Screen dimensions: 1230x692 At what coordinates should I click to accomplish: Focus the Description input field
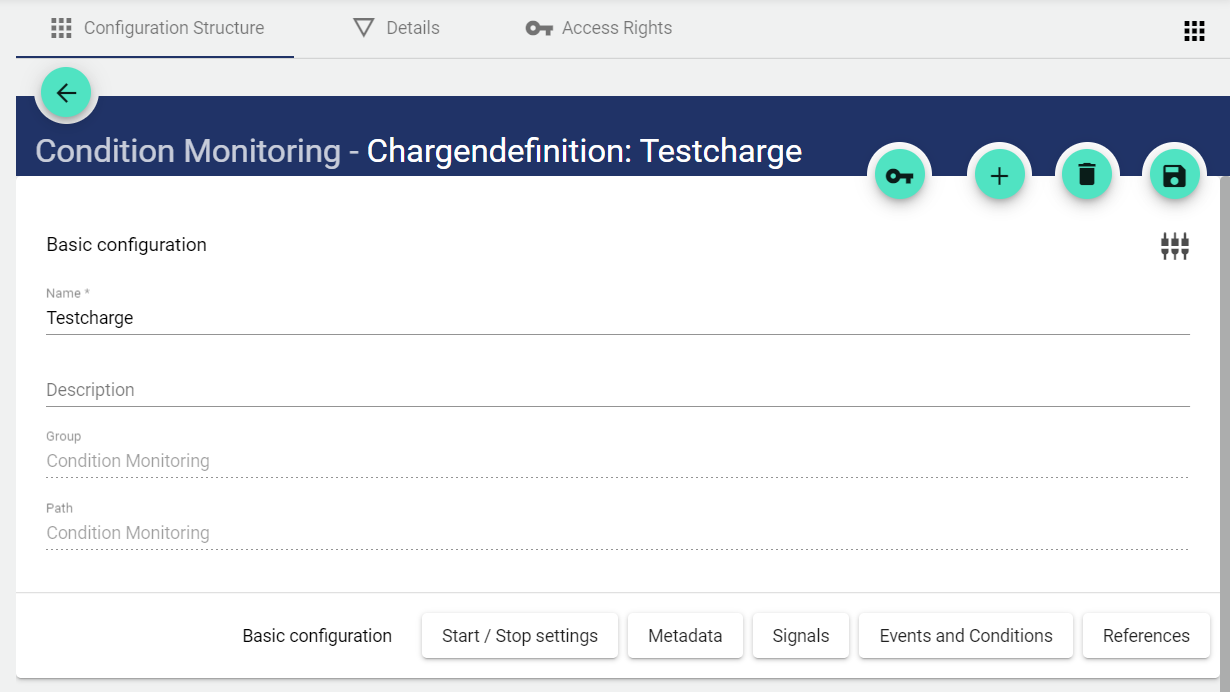[617, 390]
